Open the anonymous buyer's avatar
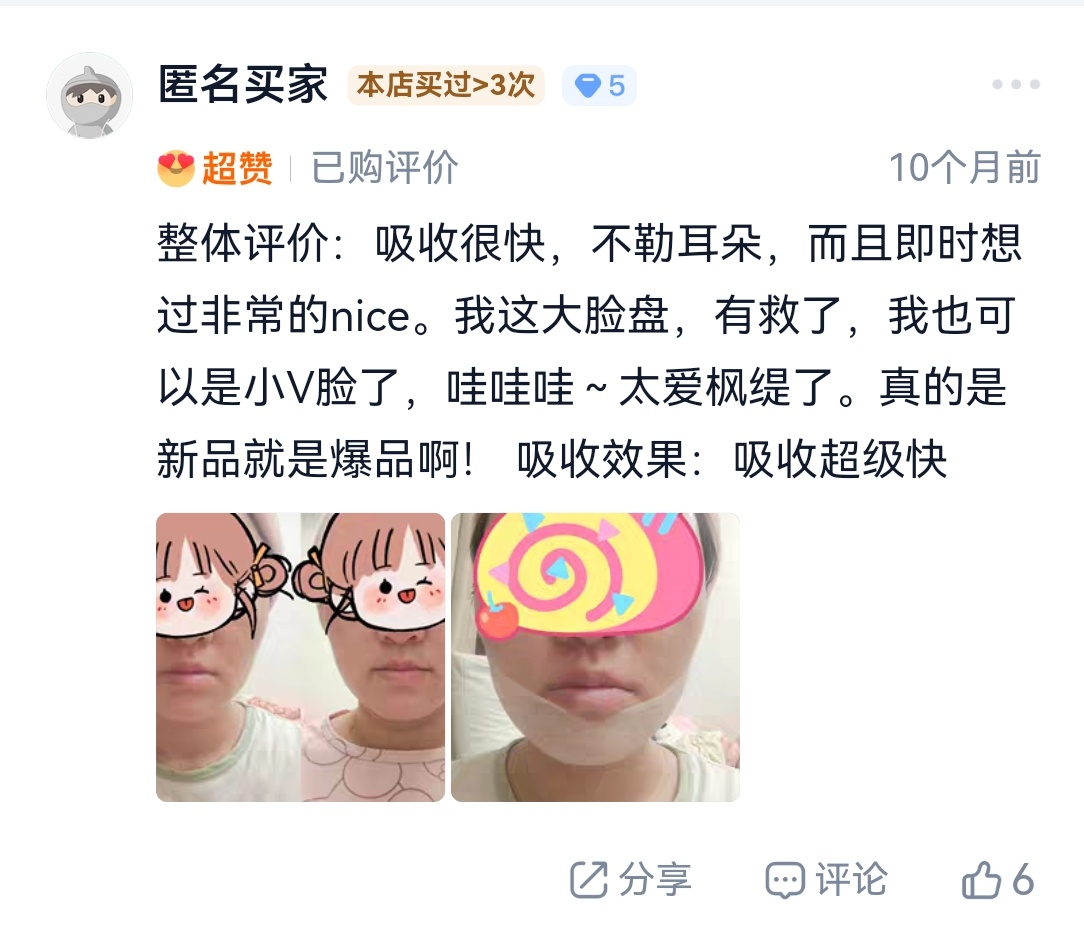 [x=89, y=95]
